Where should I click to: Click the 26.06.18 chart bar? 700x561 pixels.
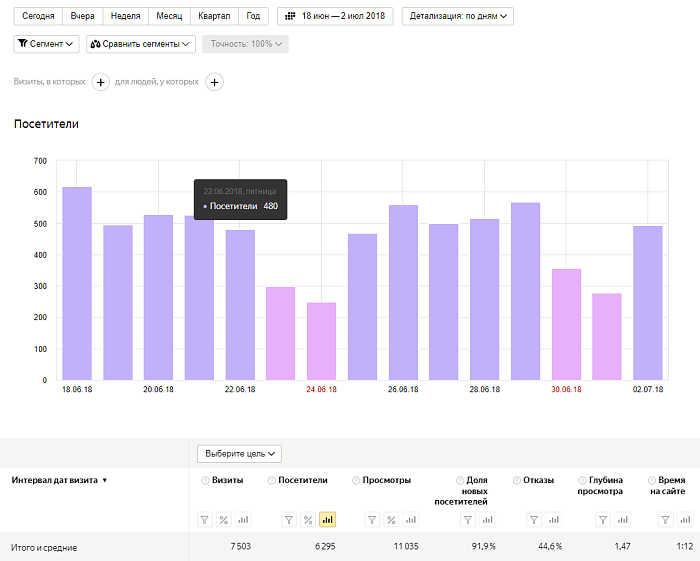click(403, 292)
